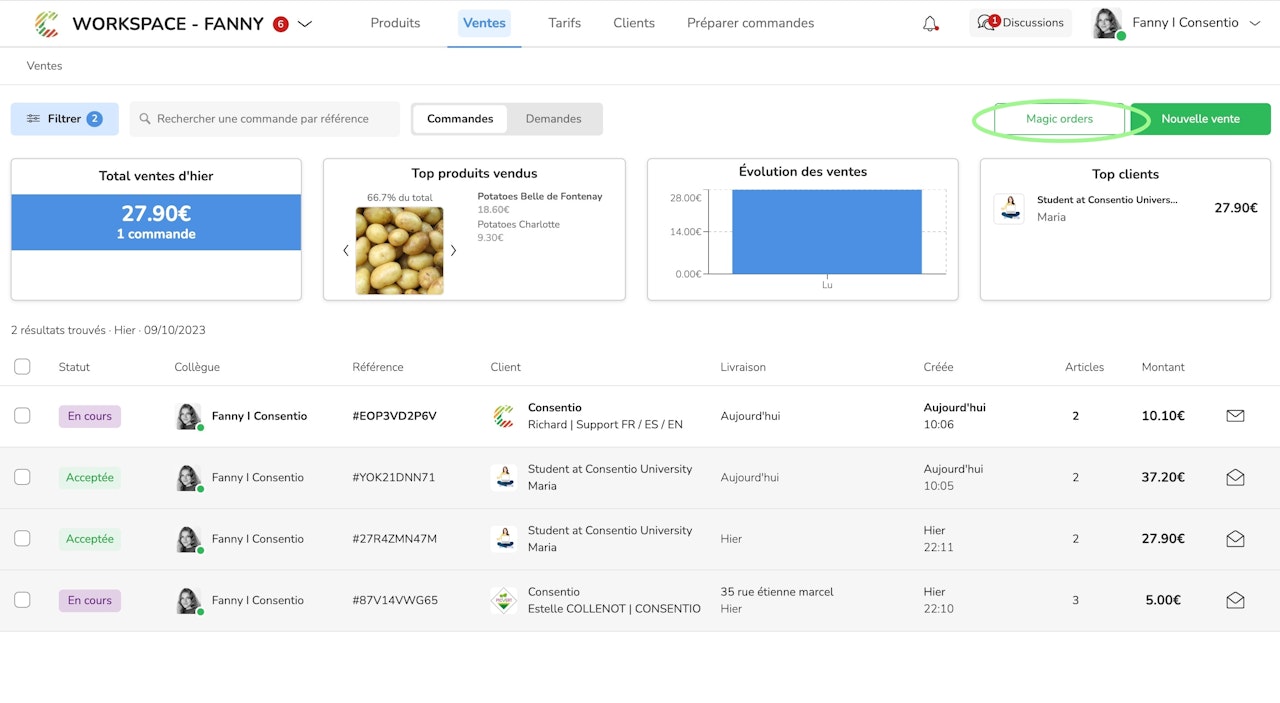The height and width of the screenshot is (703, 1280).
Task: Toggle the select-all orders checkbox
Action: [22, 367]
